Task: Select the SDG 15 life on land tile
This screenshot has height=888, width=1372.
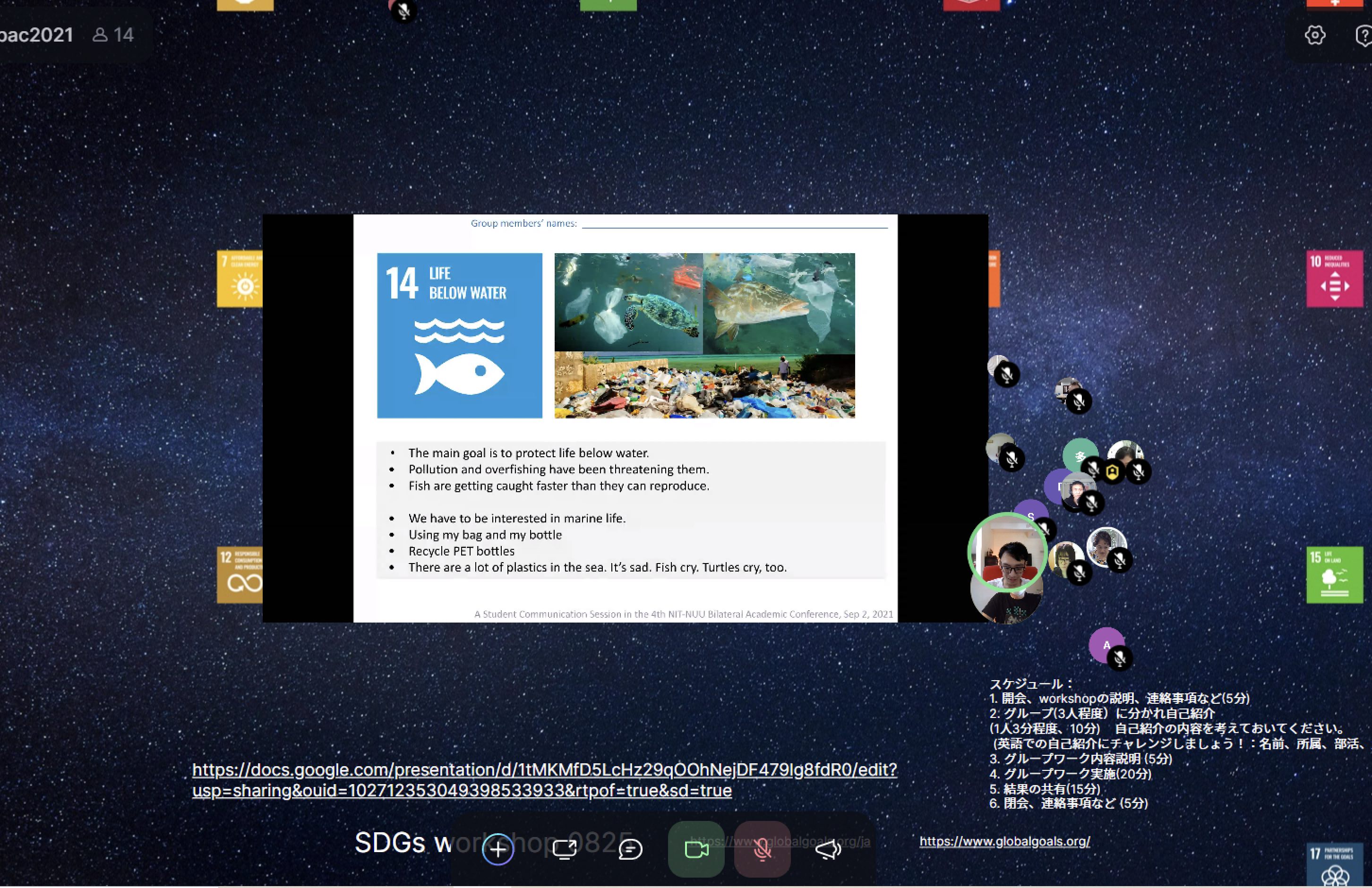Action: click(x=1335, y=574)
